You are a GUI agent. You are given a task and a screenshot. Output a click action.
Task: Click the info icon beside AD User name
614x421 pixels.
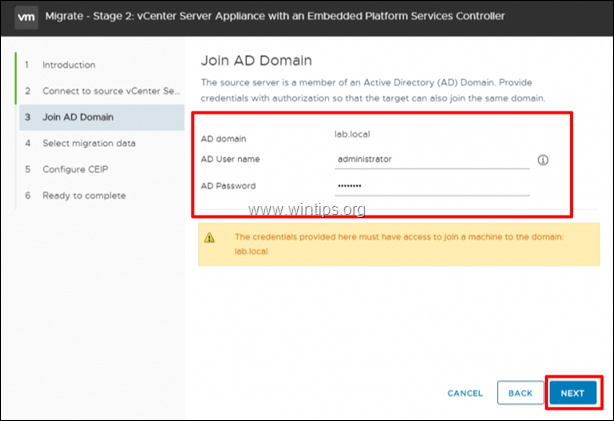coord(543,160)
